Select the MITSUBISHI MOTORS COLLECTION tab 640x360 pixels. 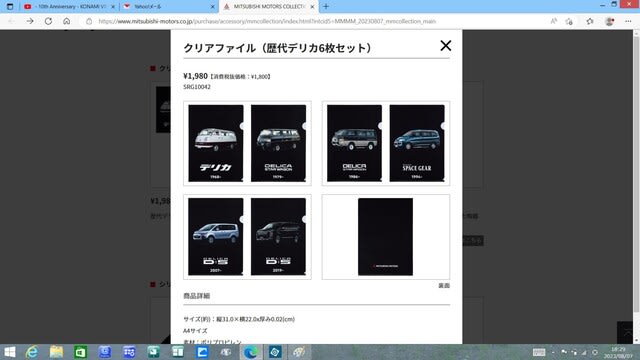tap(269, 7)
